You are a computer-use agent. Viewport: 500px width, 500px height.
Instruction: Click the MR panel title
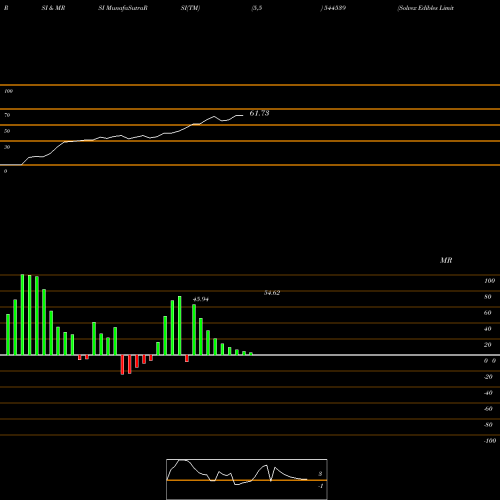tap(446, 260)
